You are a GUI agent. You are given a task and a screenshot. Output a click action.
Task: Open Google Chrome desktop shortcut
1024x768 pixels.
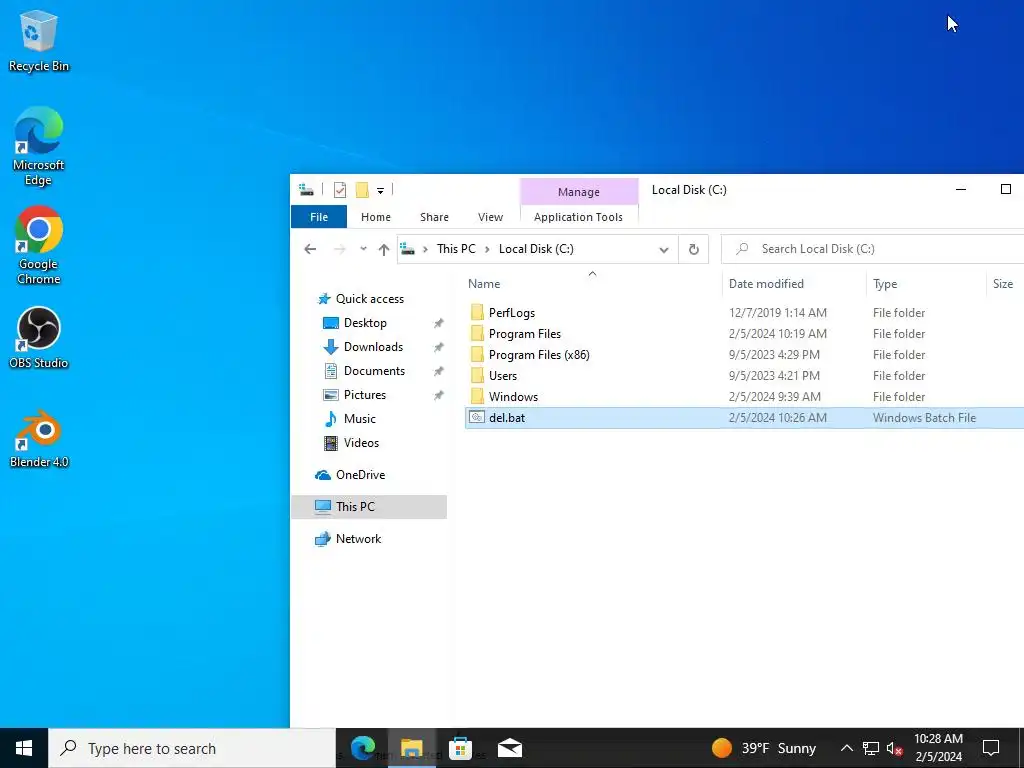point(39,245)
